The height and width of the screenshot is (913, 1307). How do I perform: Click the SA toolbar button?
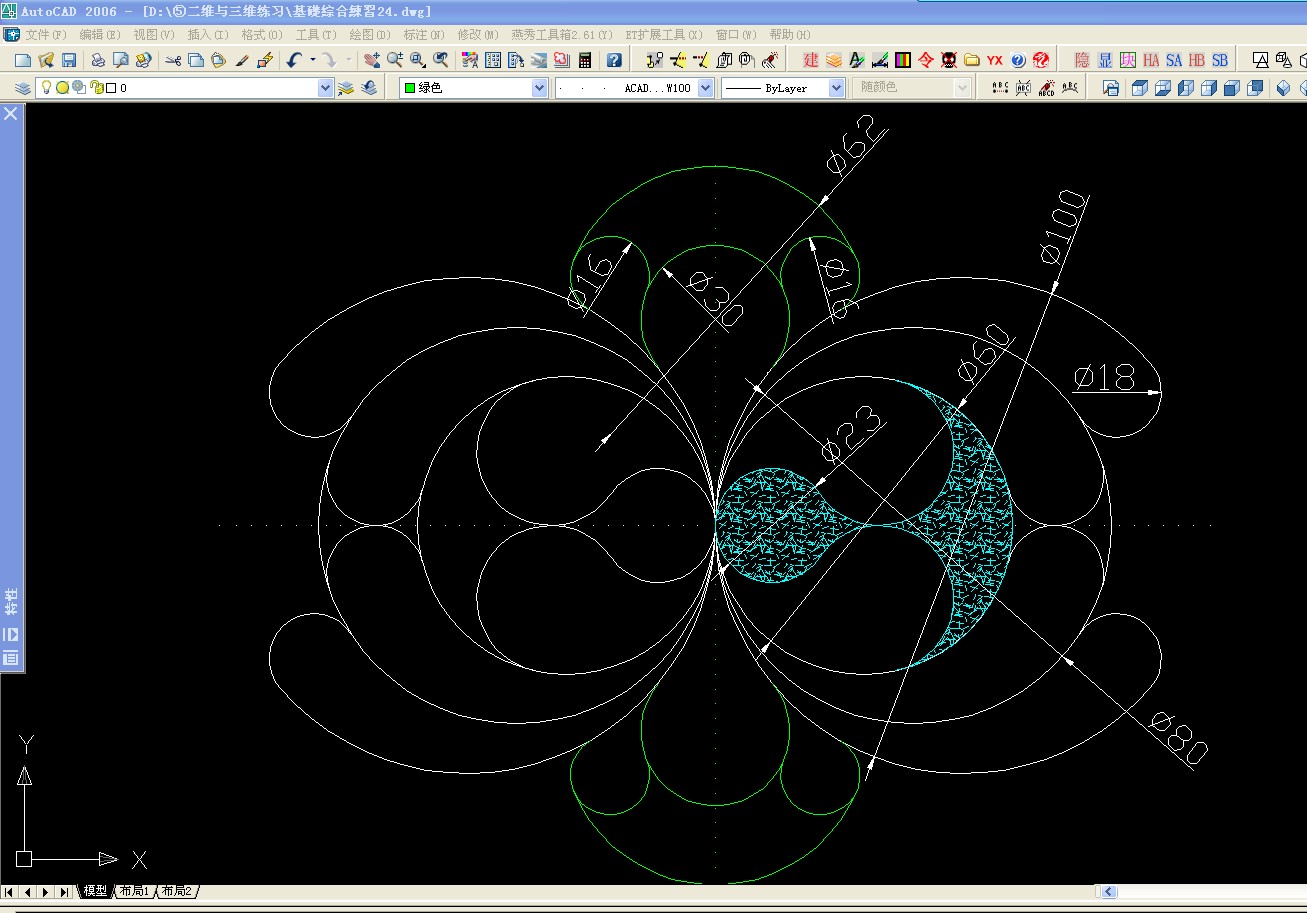[1174, 60]
